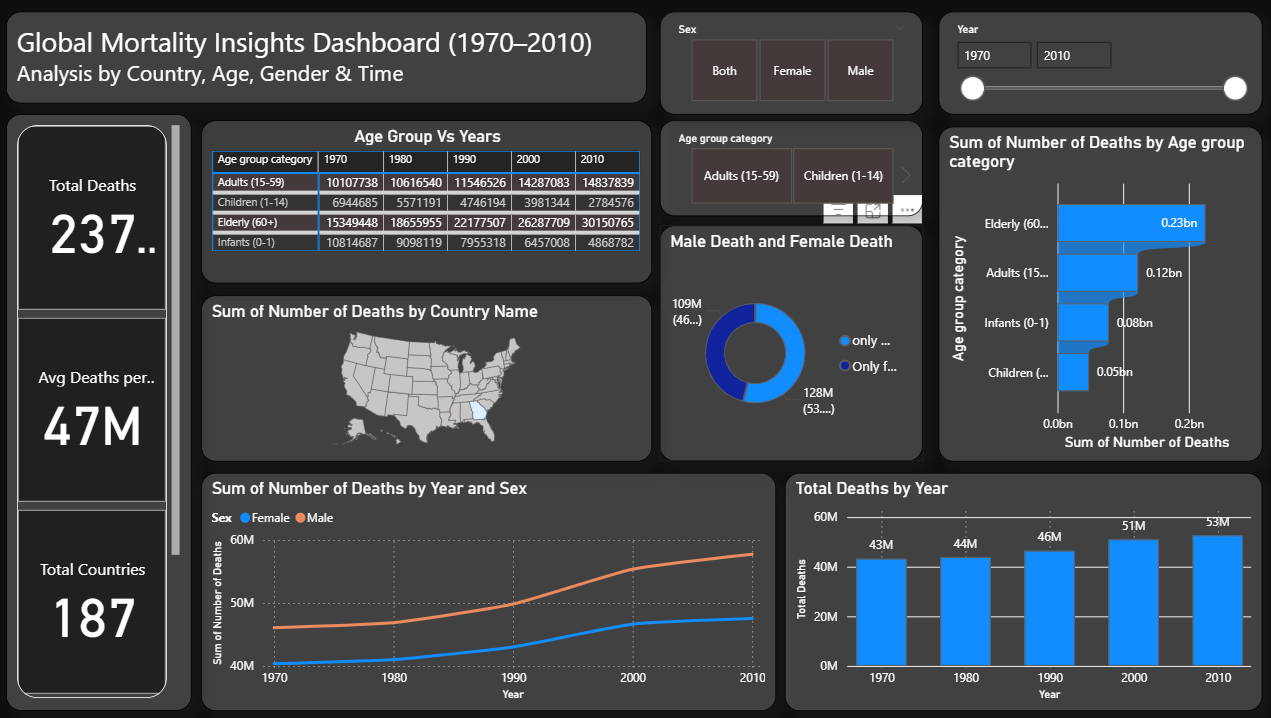Click the 1970 start year input field
The height and width of the screenshot is (718, 1271).
[993, 56]
